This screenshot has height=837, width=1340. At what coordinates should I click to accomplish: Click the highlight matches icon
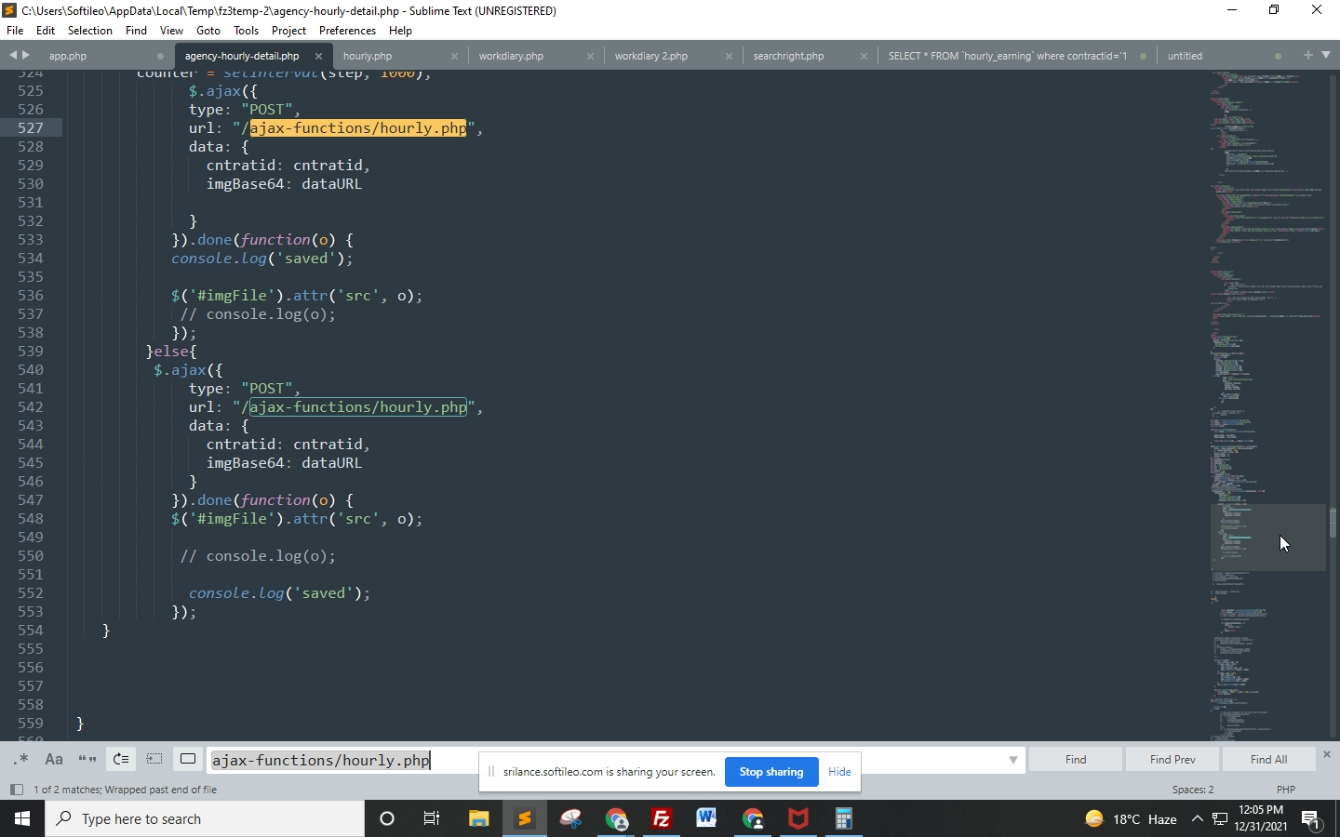pos(188,759)
